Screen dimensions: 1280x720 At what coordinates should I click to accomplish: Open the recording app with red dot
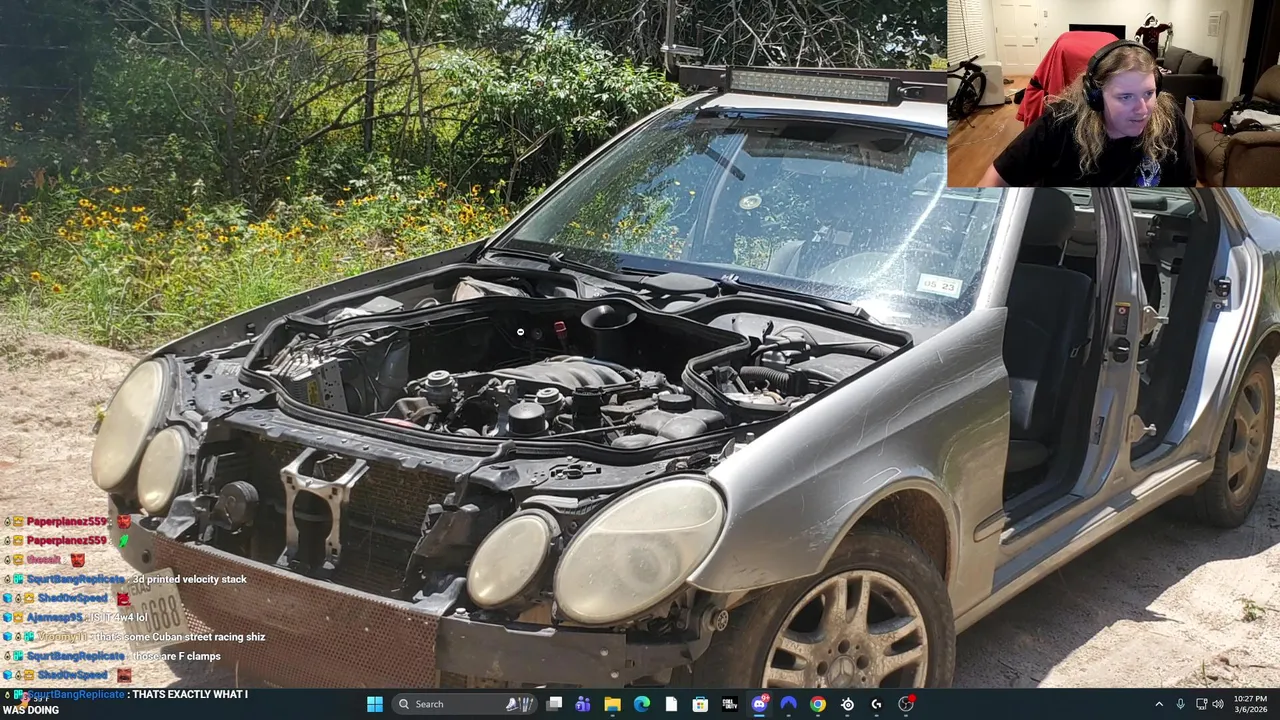tap(906, 704)
